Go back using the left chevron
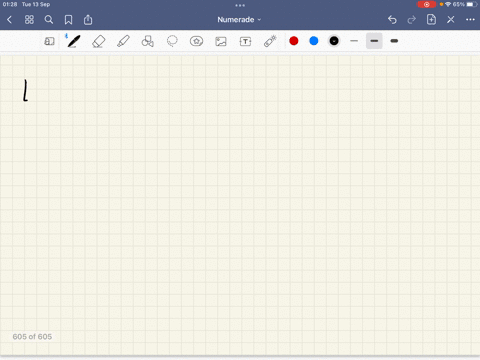Viewport: 480px width, 360px height. 9,20
